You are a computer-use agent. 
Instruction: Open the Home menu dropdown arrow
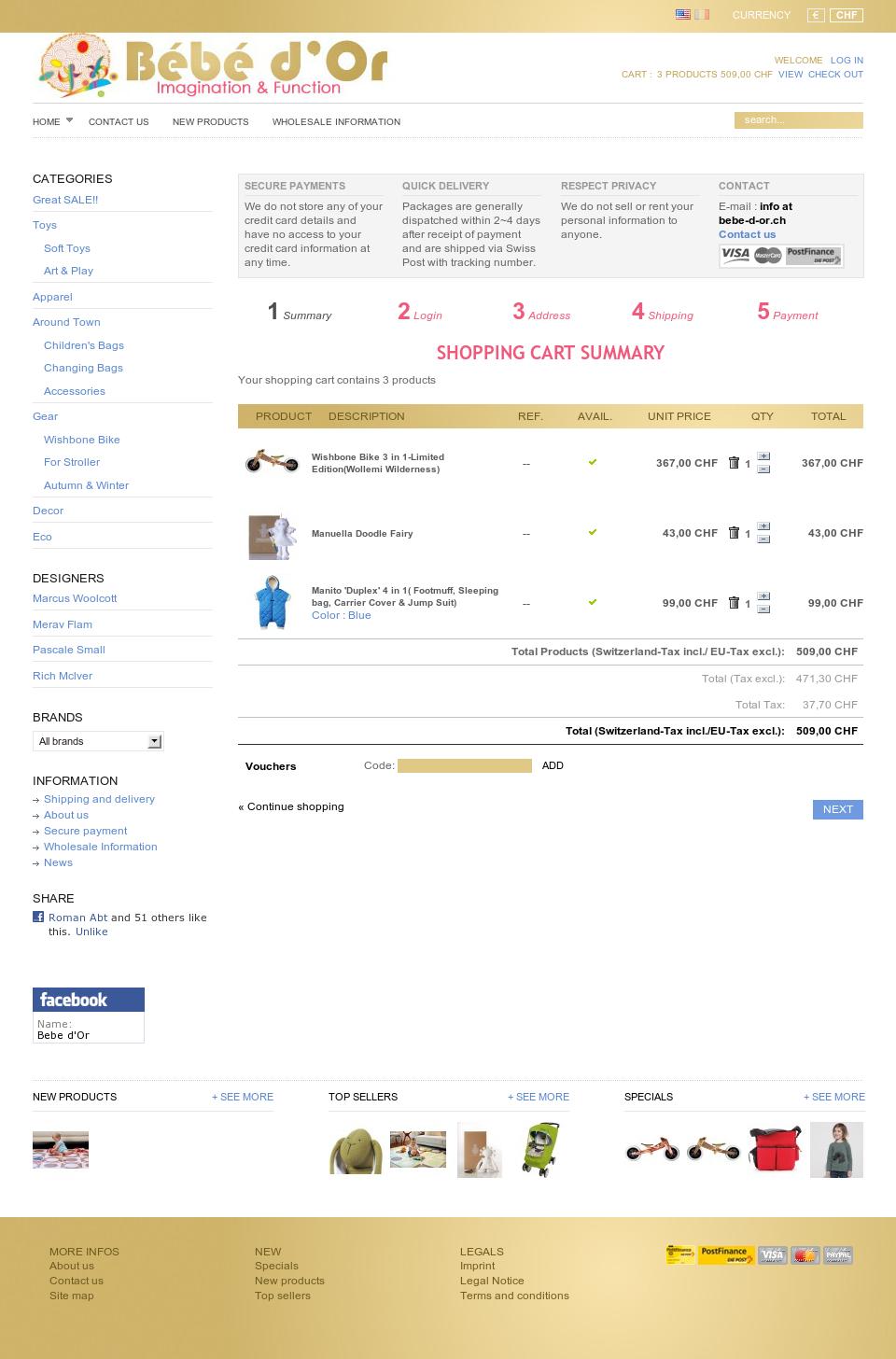(x=69, y=120)
